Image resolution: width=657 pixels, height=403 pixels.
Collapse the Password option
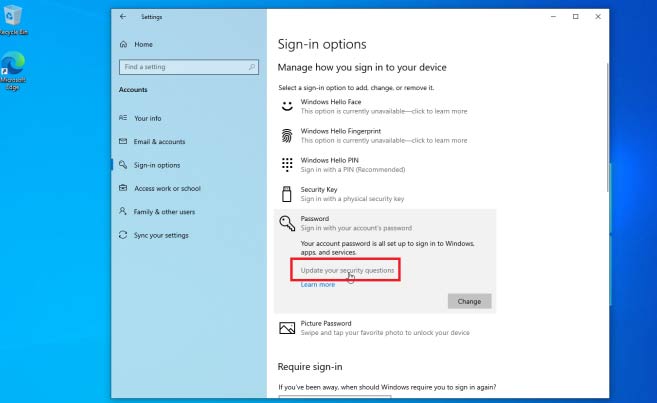click(384, 223)
